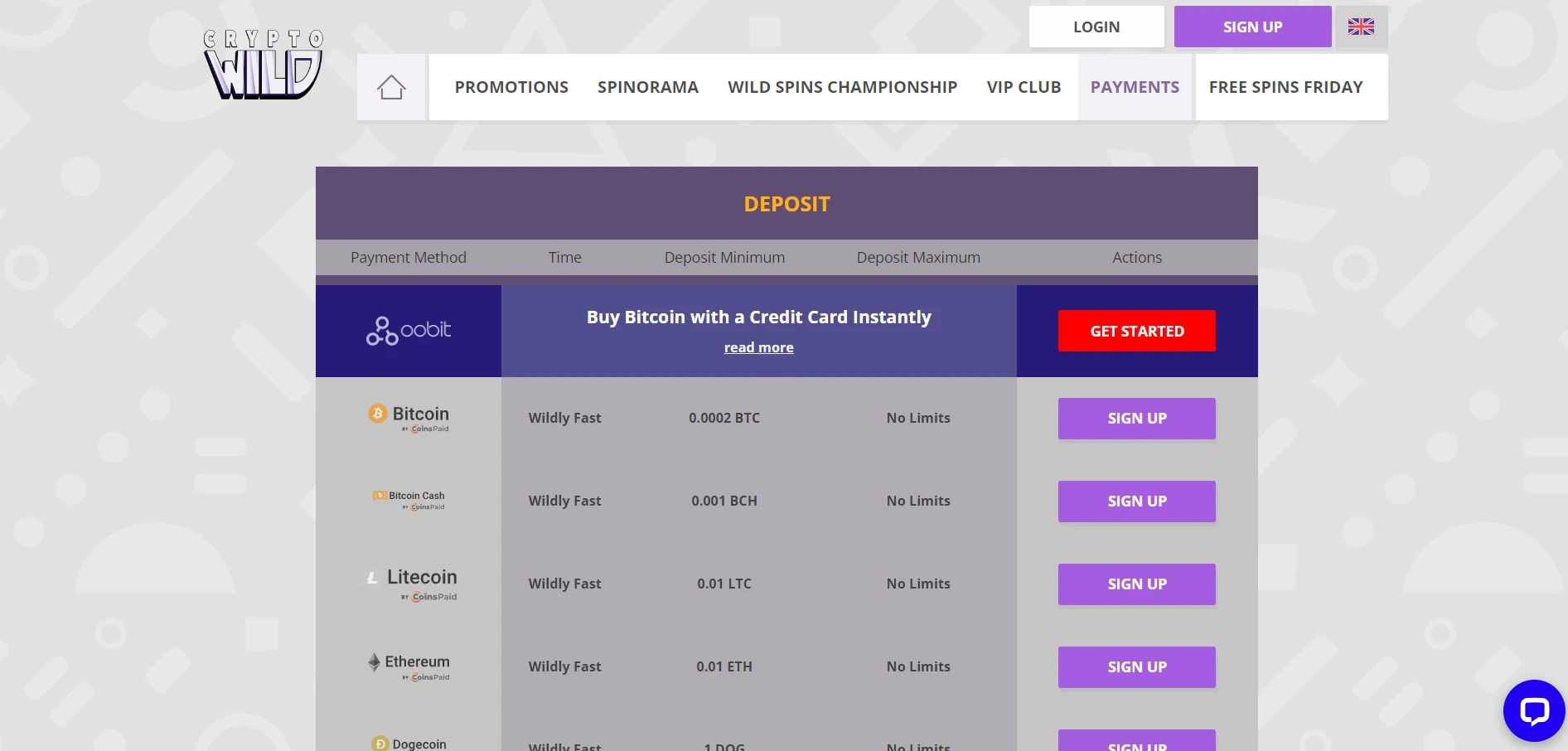
Task: Click the Time column header
Action: 565,258
